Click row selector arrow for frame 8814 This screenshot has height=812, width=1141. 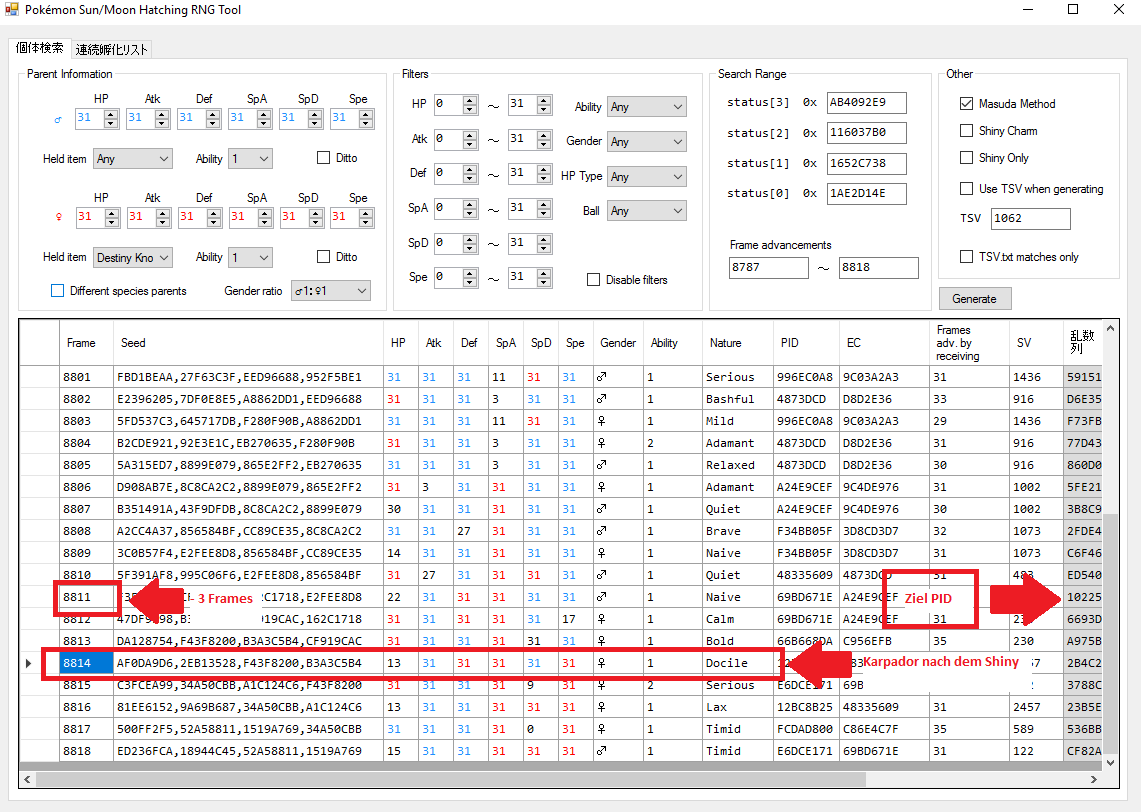pyautogui.click(x=28, y=663)
